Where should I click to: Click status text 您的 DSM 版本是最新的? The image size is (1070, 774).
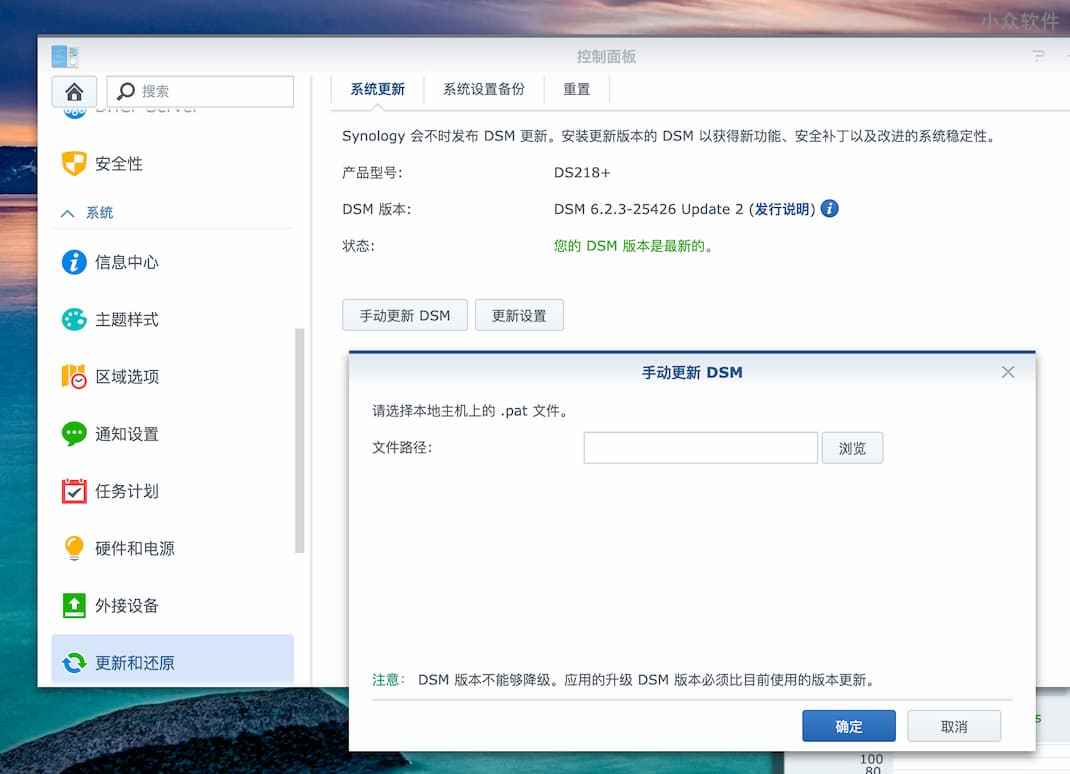(x=633, y=246)
